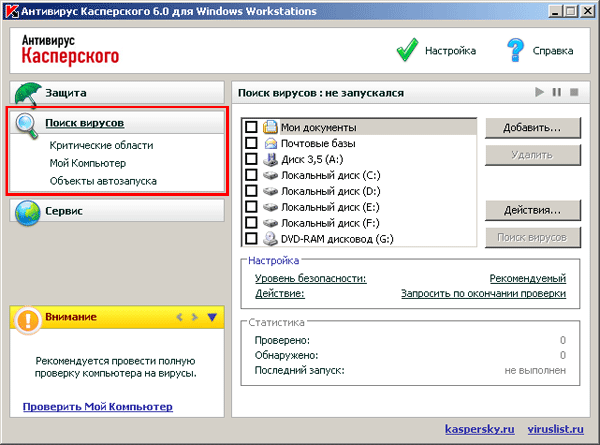This screenshot has height=445, width=600.
Task: Check the Диск 3,5 (A:) checkbox
Action: [x=251, y=159]
